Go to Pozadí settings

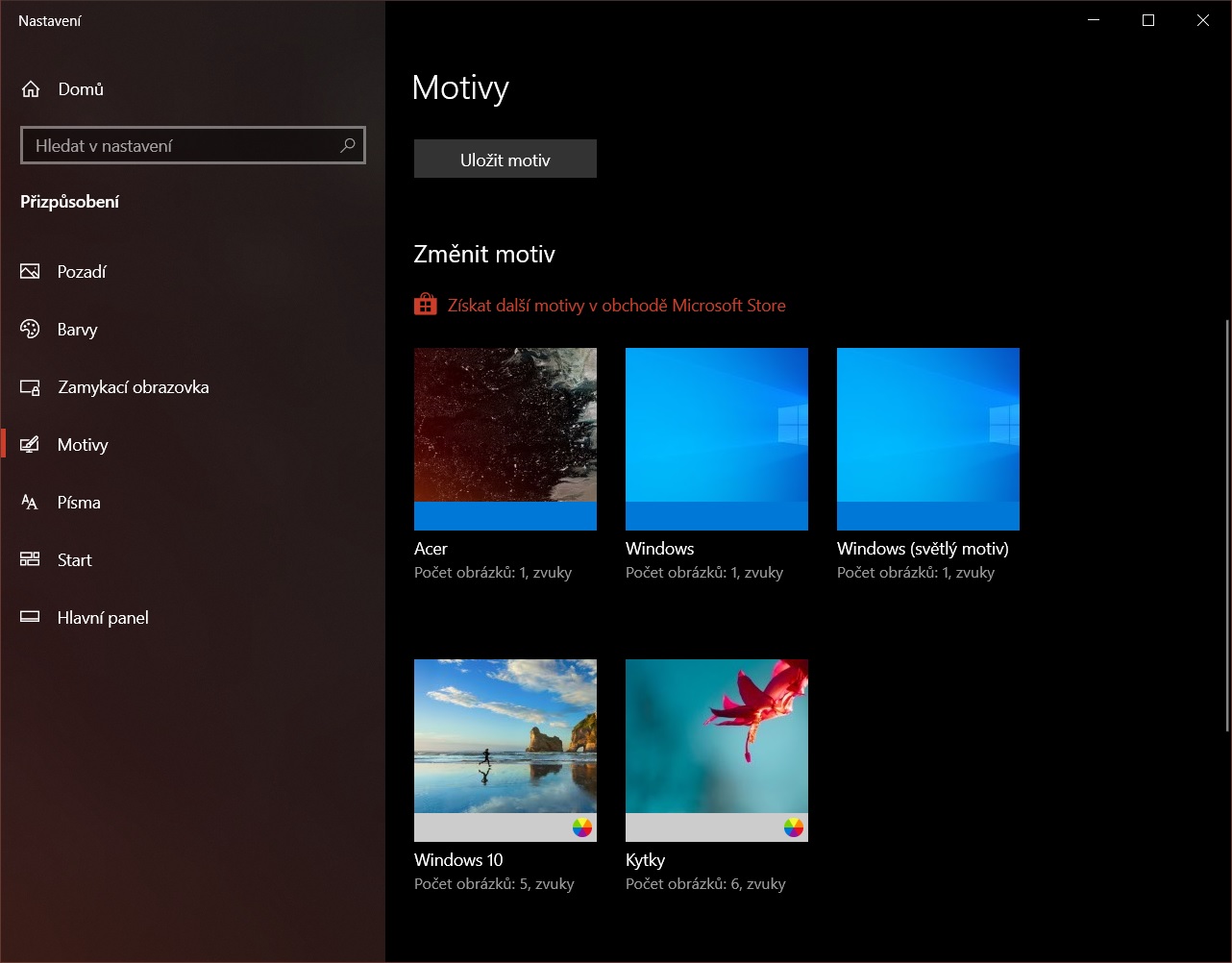tap(192, 272)
